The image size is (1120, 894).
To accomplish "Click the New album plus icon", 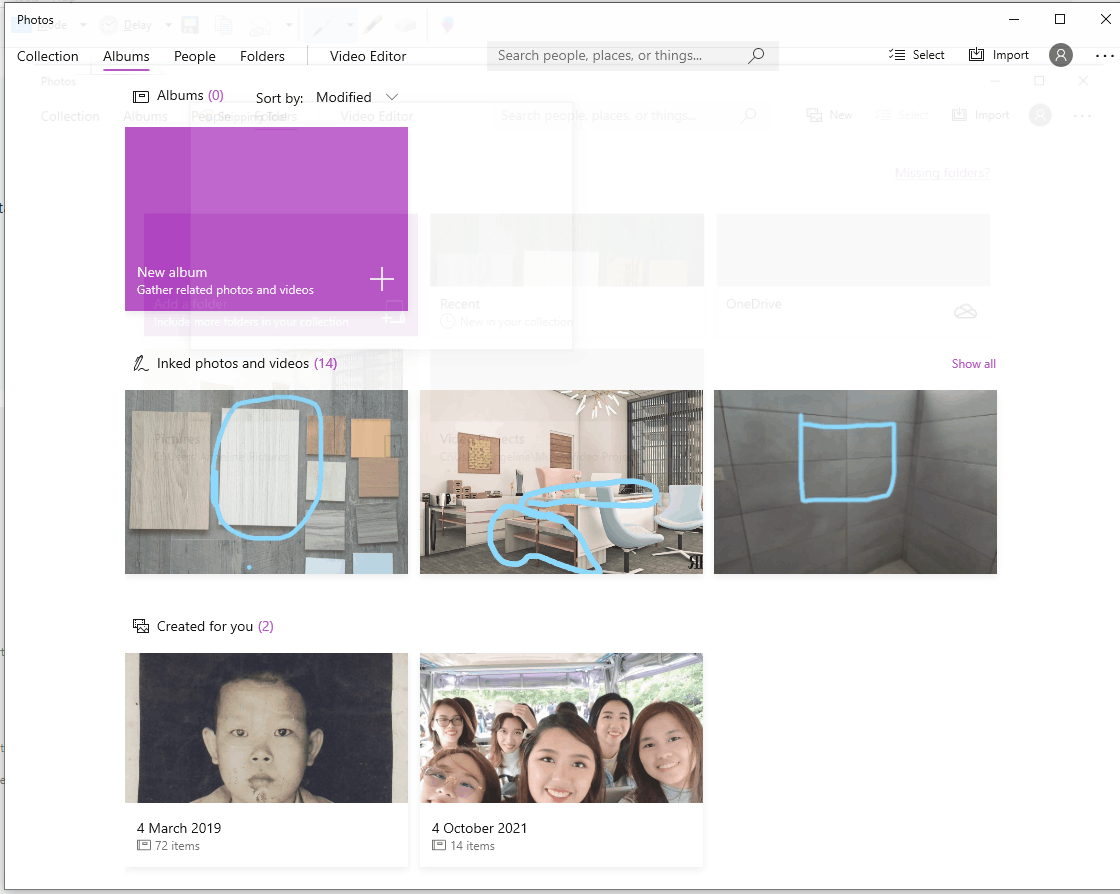I will pyautogui.click(x=382, y=280).
